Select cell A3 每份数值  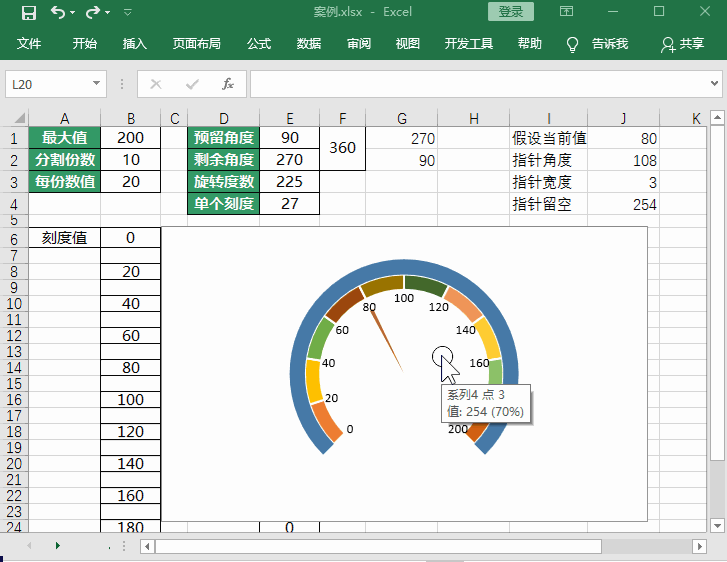pyautogui.click(x=64, y=181)
